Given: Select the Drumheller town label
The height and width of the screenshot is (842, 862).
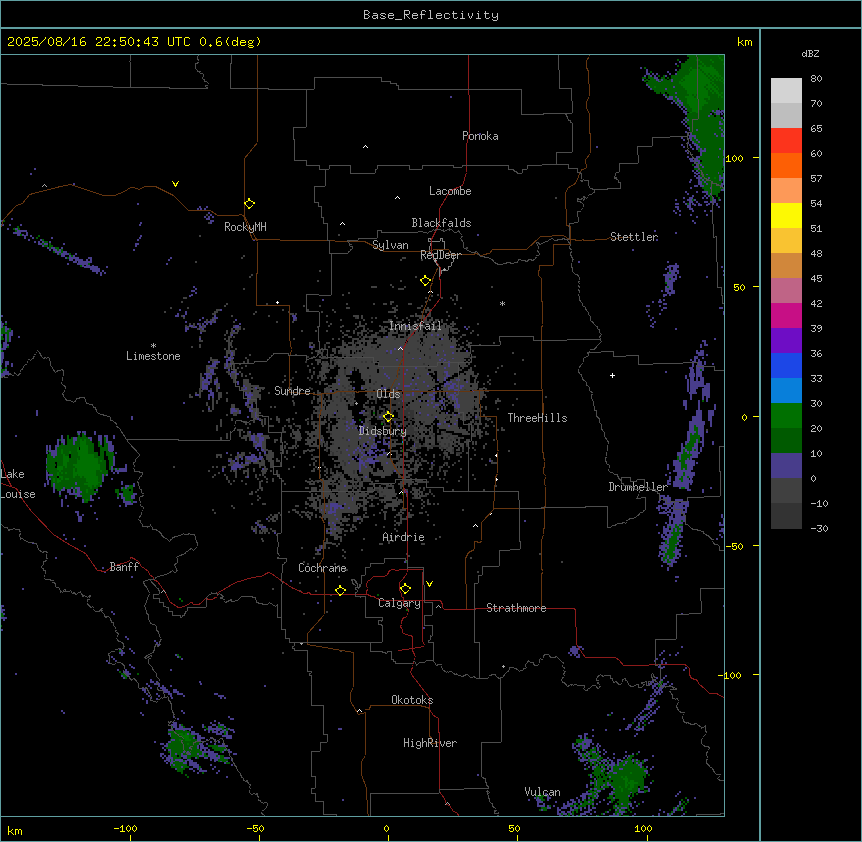Looking at the screenshot, I should [x=638, y=487].
